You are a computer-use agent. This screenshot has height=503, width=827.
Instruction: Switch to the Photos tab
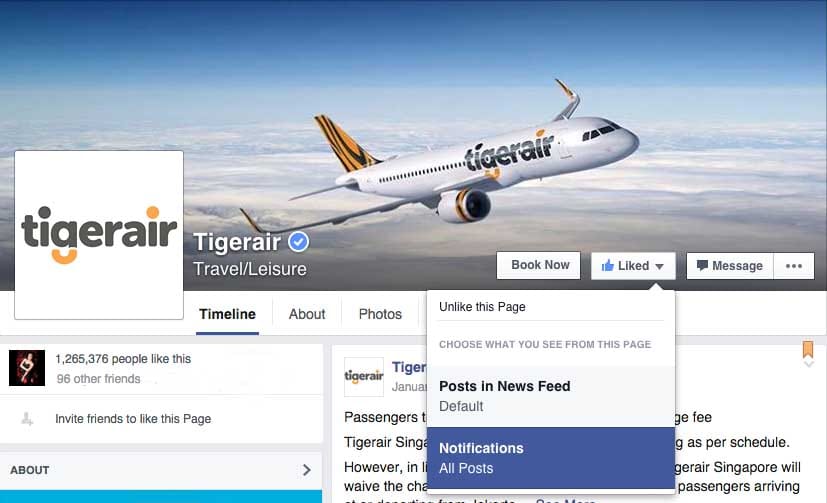(380, 314)
